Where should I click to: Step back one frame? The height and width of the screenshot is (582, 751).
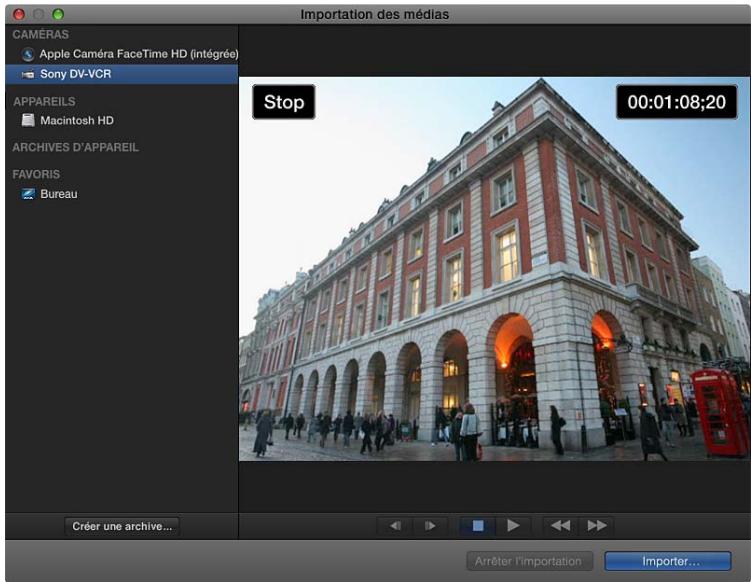point(395,526)
